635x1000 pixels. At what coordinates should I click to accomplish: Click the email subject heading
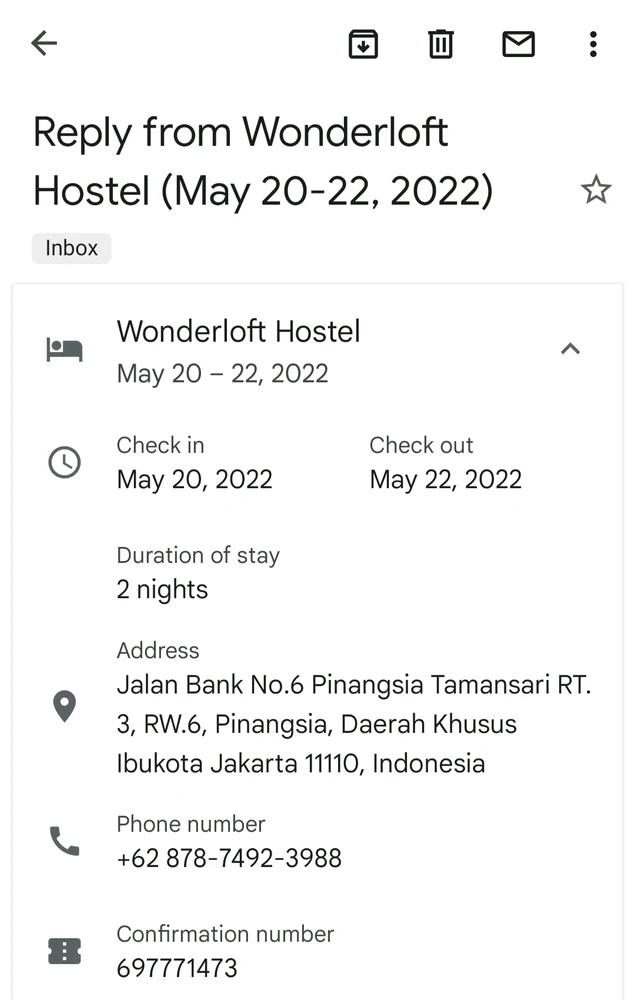coord(263,161)
